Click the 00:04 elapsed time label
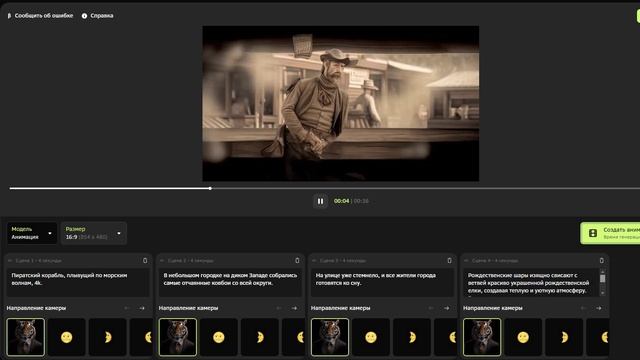Screen dimensions: 640x360 pyautogui.click(x=342, y=201)
